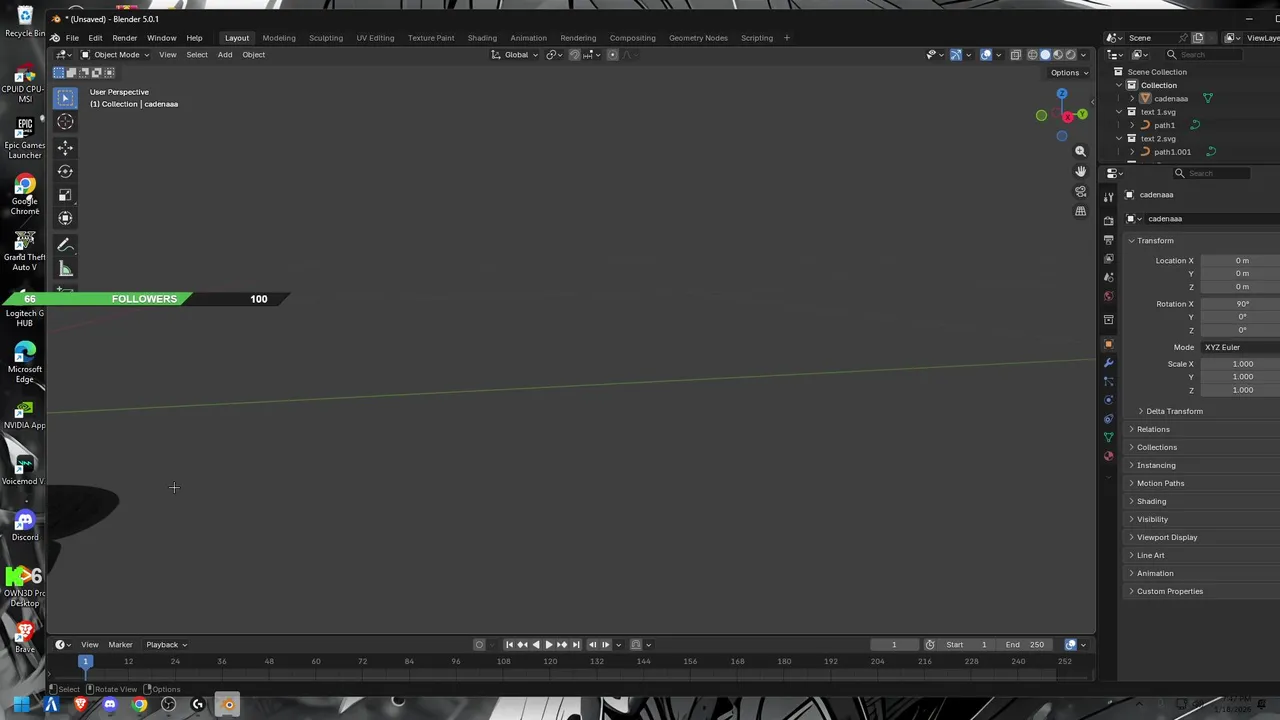Jump to the timeline end frame
The image size is (1280, 720).
click(576, 645)
